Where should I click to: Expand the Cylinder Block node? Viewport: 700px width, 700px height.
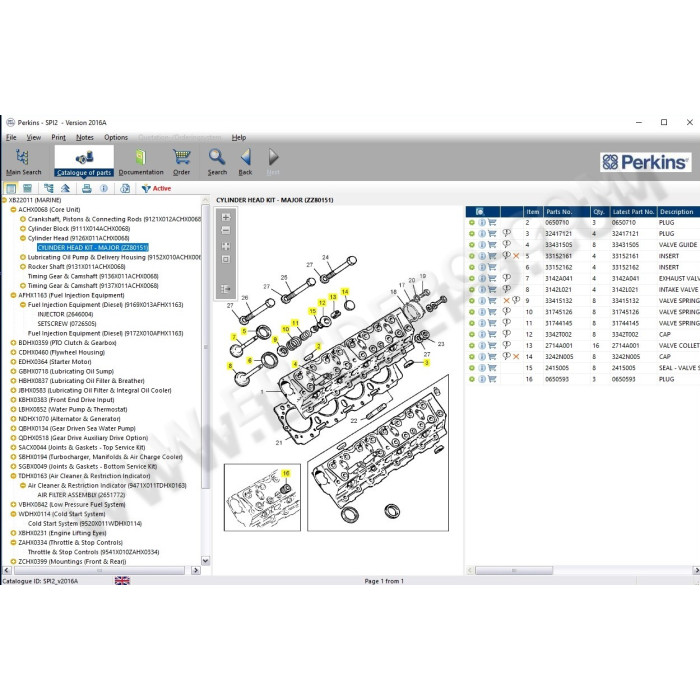tap(23, 229)
